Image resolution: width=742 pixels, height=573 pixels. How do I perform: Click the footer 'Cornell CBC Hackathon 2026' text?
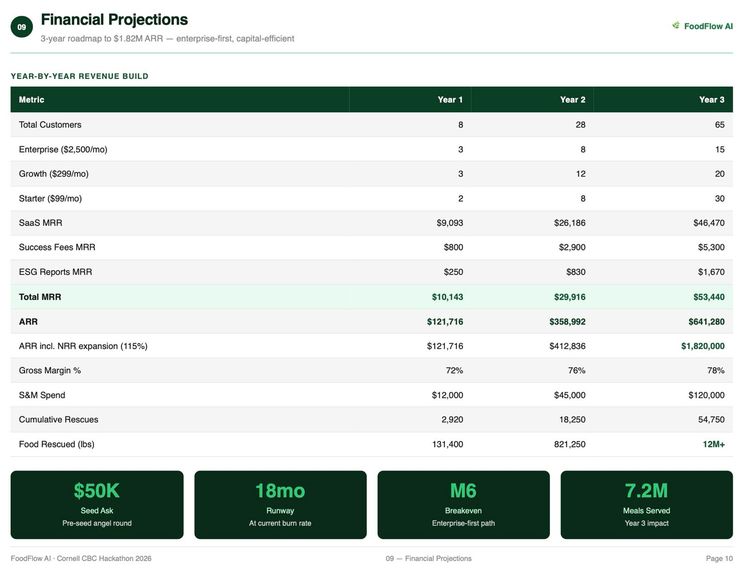[x=104, y=559]
